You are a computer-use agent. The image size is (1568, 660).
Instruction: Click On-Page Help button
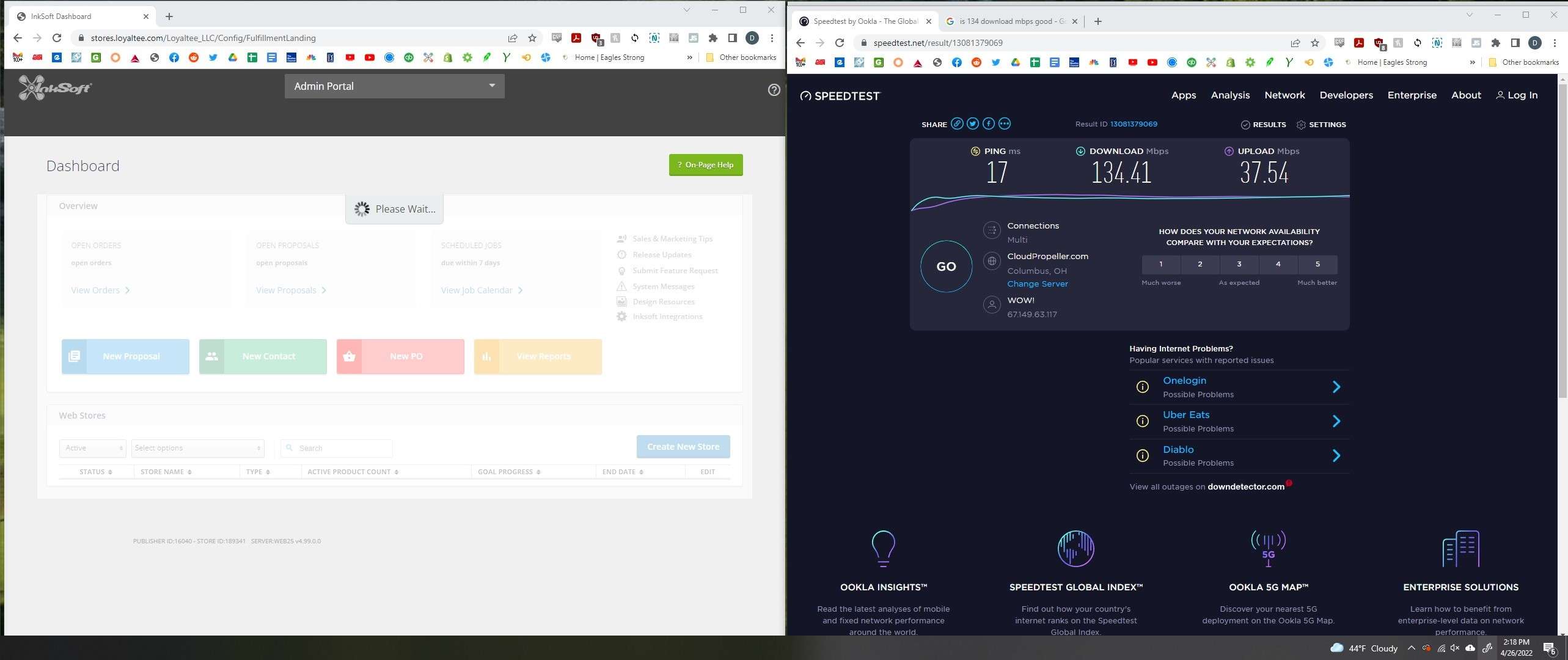706,165
